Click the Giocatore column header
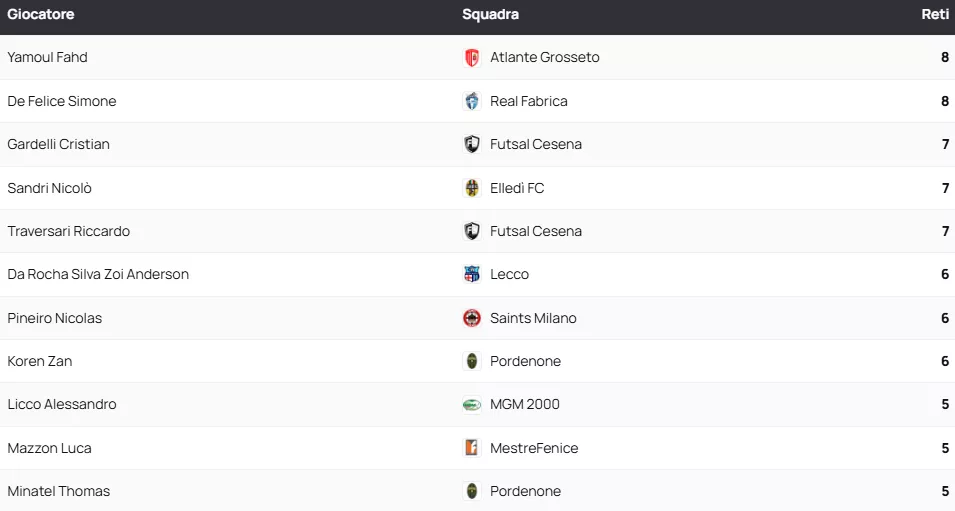955x511 pixels. coord(41,15)
